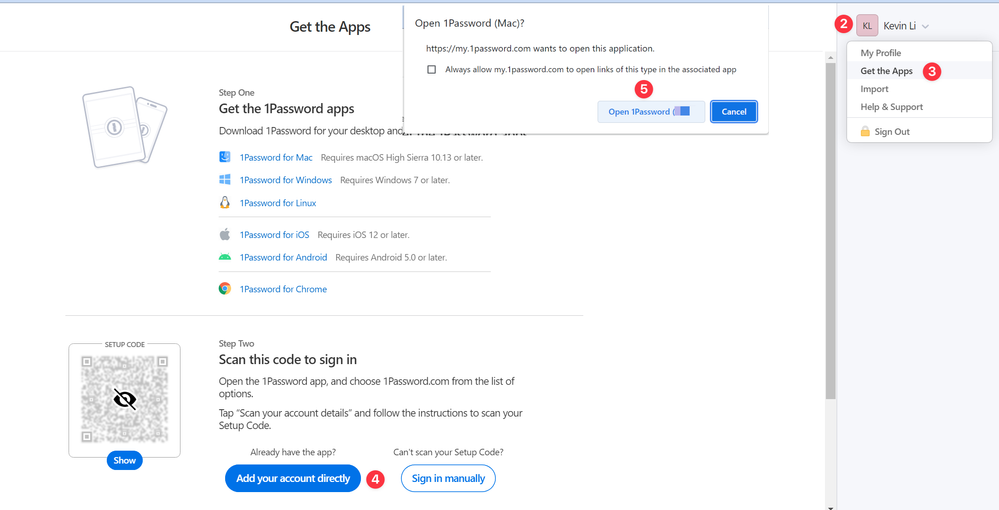This screenshot has width=999, height=510.
Task: Click Add your account directly button
Action: [293, 479]
